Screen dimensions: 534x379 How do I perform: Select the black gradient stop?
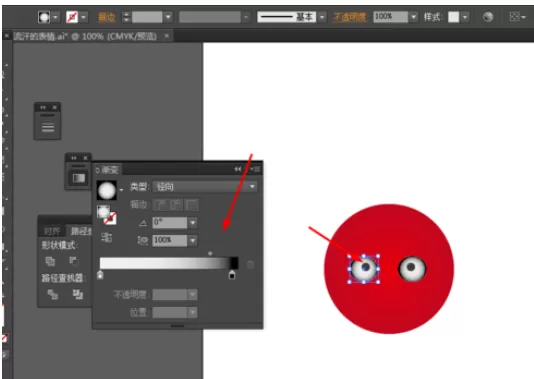232,275
